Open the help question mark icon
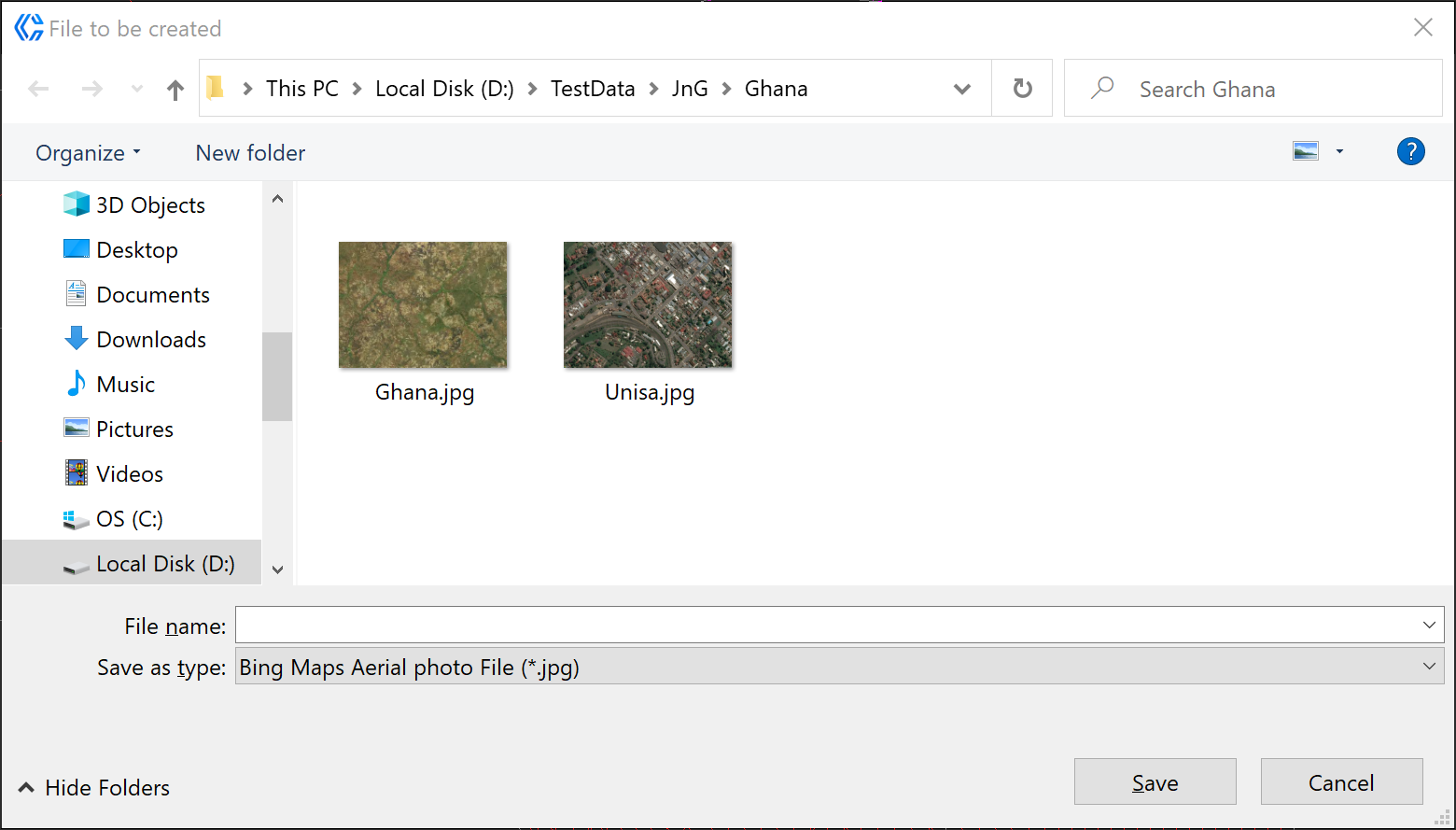 pyautogui.click(x=1410, y=151)
